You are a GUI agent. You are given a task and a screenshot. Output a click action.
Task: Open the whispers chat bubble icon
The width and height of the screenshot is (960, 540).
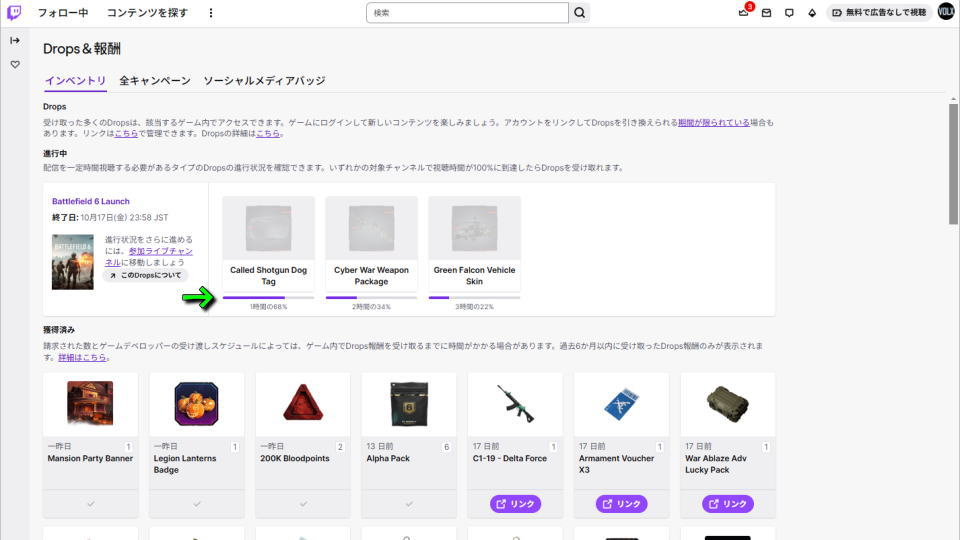(789, 13)
